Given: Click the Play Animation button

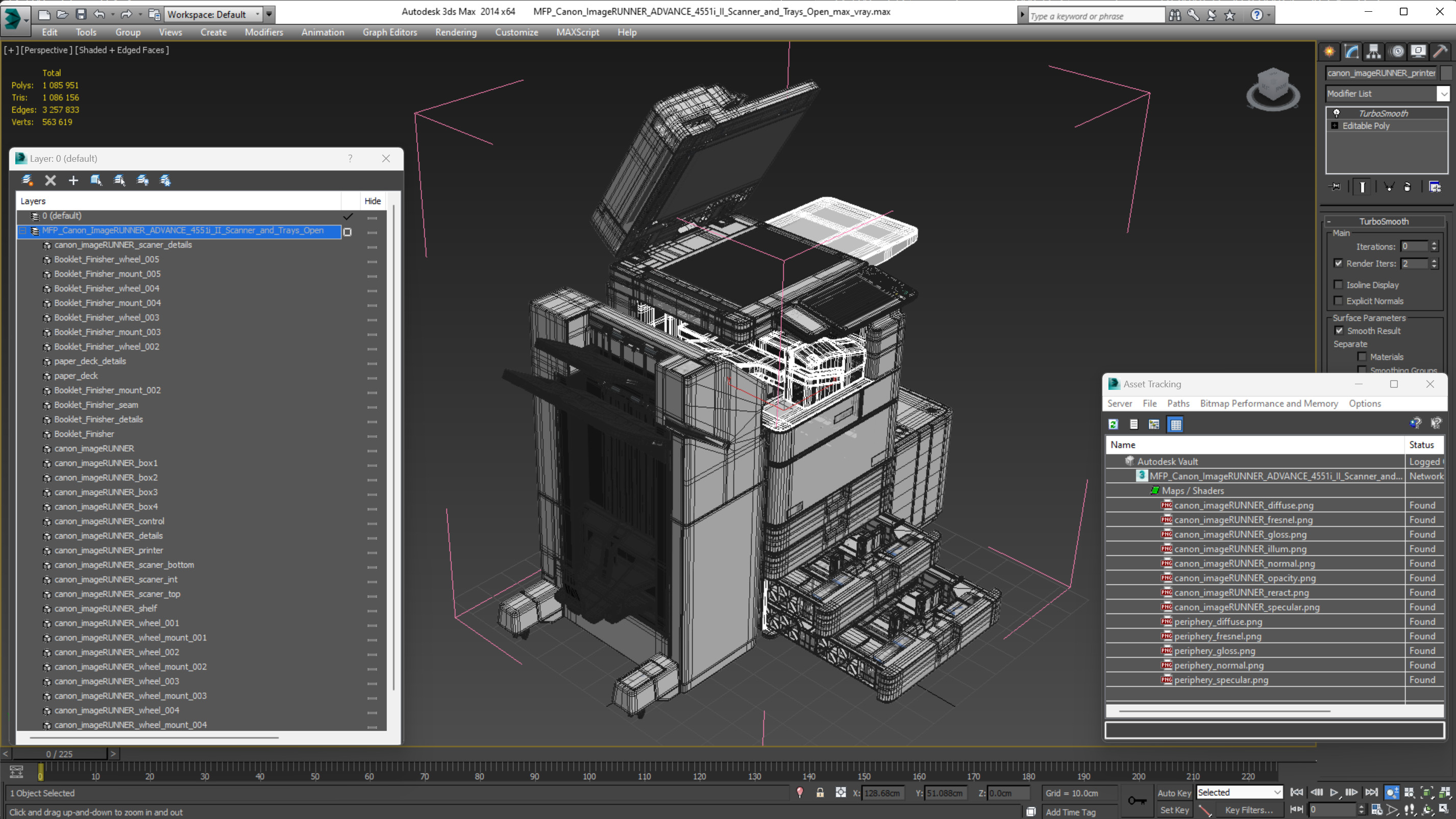Looking at the screenshot, I should coord(1334,792).
